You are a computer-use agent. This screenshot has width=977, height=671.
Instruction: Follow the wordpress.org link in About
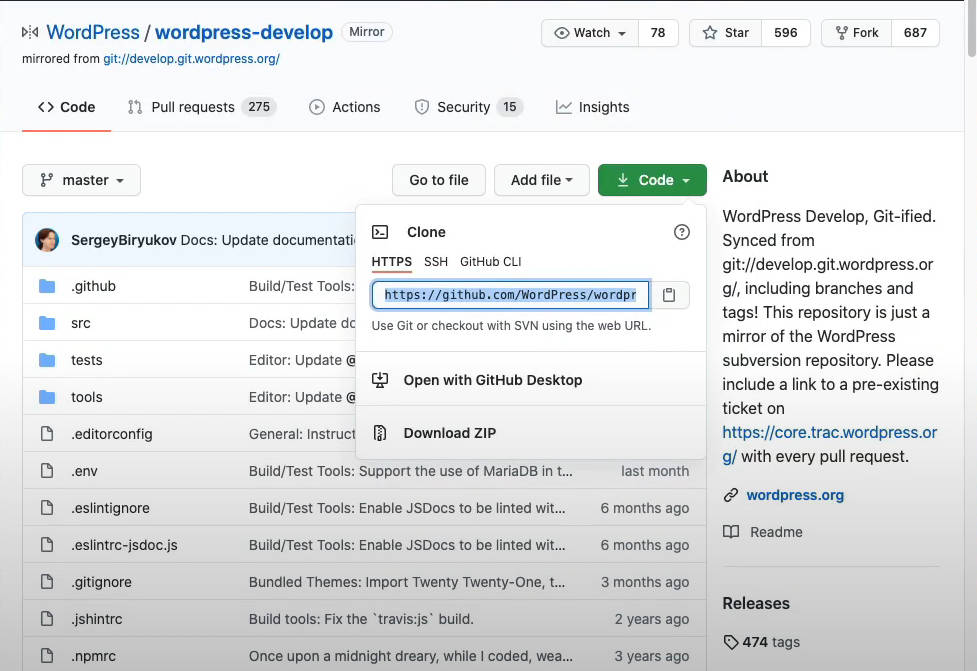pos(795,494)
